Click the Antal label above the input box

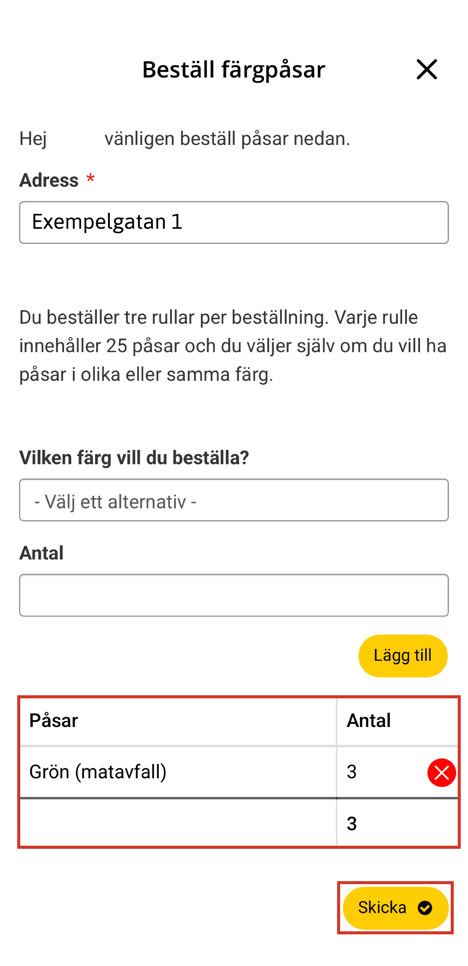pos(41,553)
